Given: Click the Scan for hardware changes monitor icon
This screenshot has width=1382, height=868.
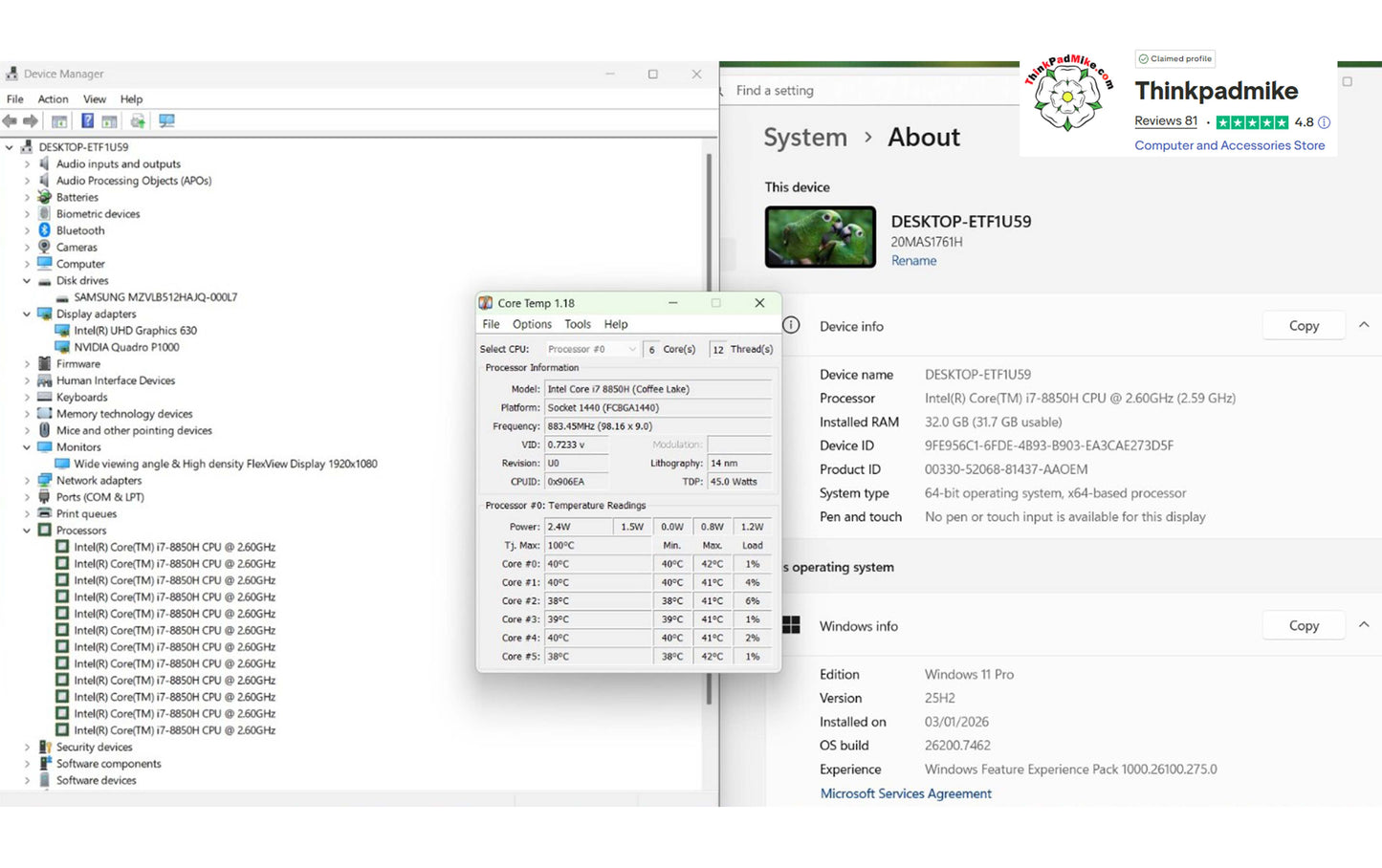Looking at the screenshot, I should pos(166,121).
